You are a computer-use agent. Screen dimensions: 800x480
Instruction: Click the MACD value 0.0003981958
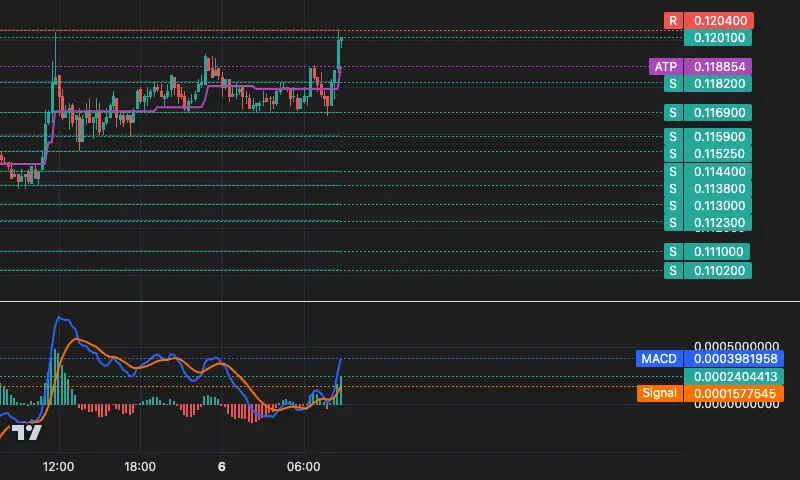click(x=734, y=359)
